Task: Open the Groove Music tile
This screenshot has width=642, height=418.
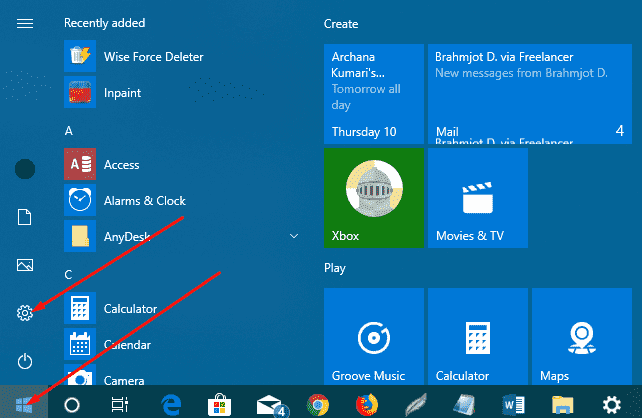Action: pyautogui.click(x=374, y=337)
